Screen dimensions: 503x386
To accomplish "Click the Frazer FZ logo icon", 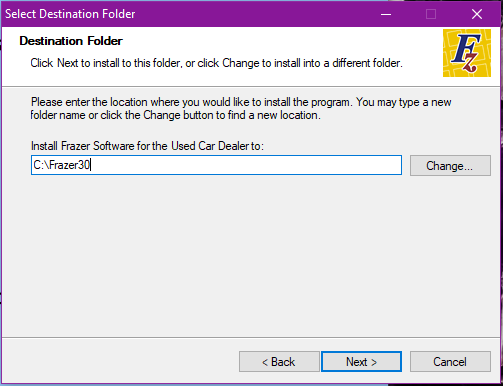I will 467,53.
